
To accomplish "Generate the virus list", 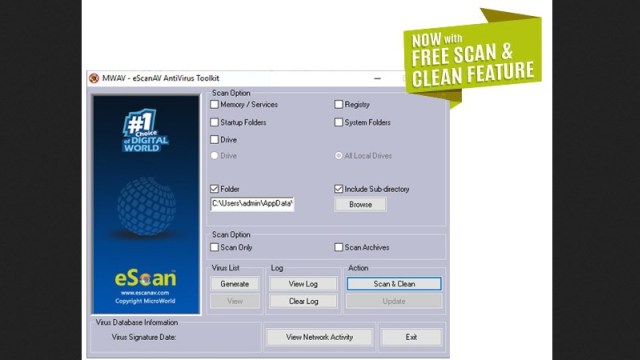I will pyautogui.click(x=235, y=284).
